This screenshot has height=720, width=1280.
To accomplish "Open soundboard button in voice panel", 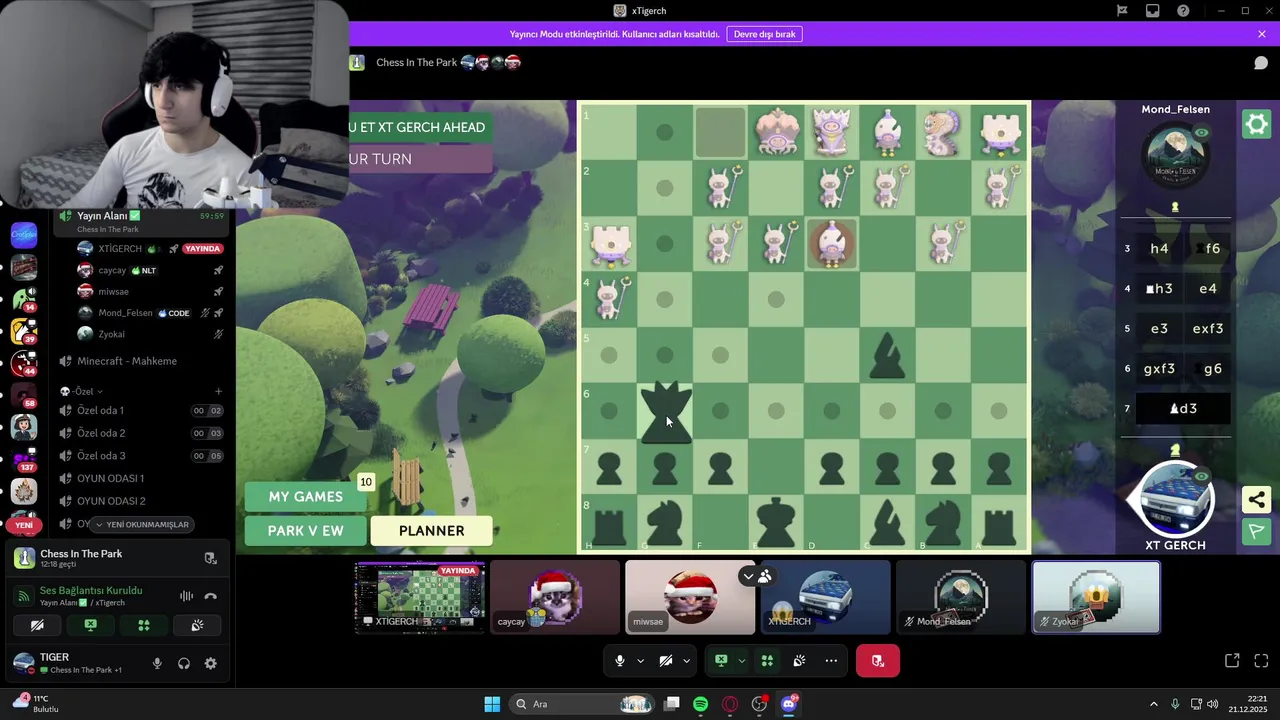I will click(197, 625).
